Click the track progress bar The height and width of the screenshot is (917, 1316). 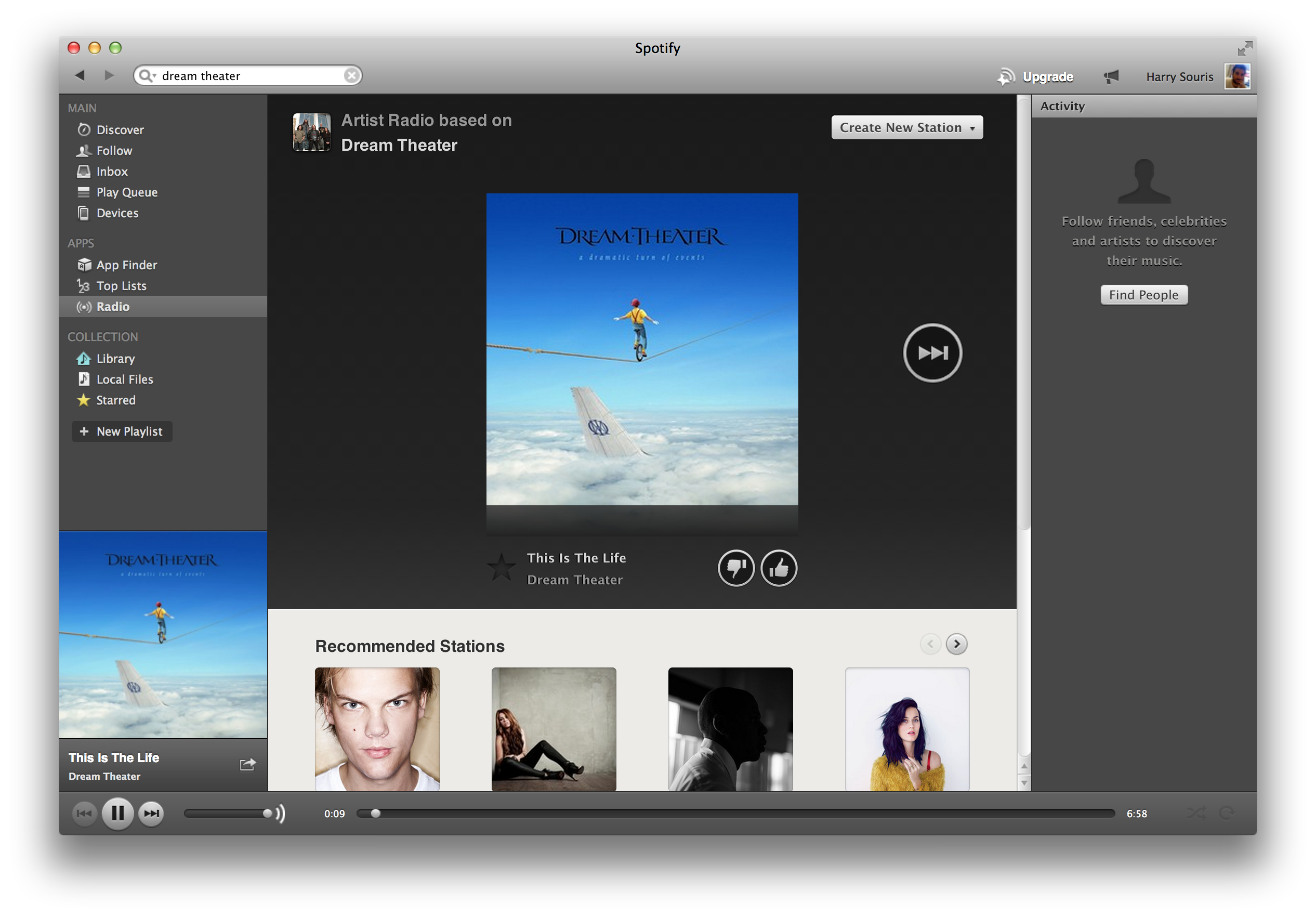pos(735,813)
